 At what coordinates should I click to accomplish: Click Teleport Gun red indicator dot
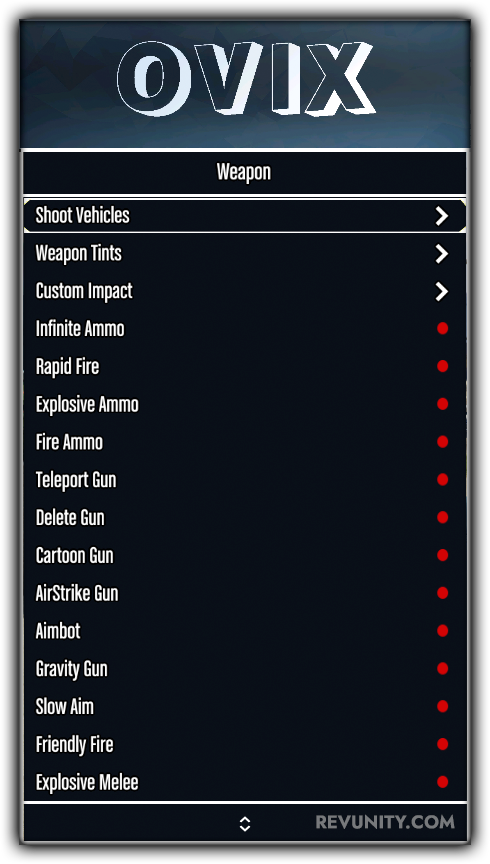(442, 479)
